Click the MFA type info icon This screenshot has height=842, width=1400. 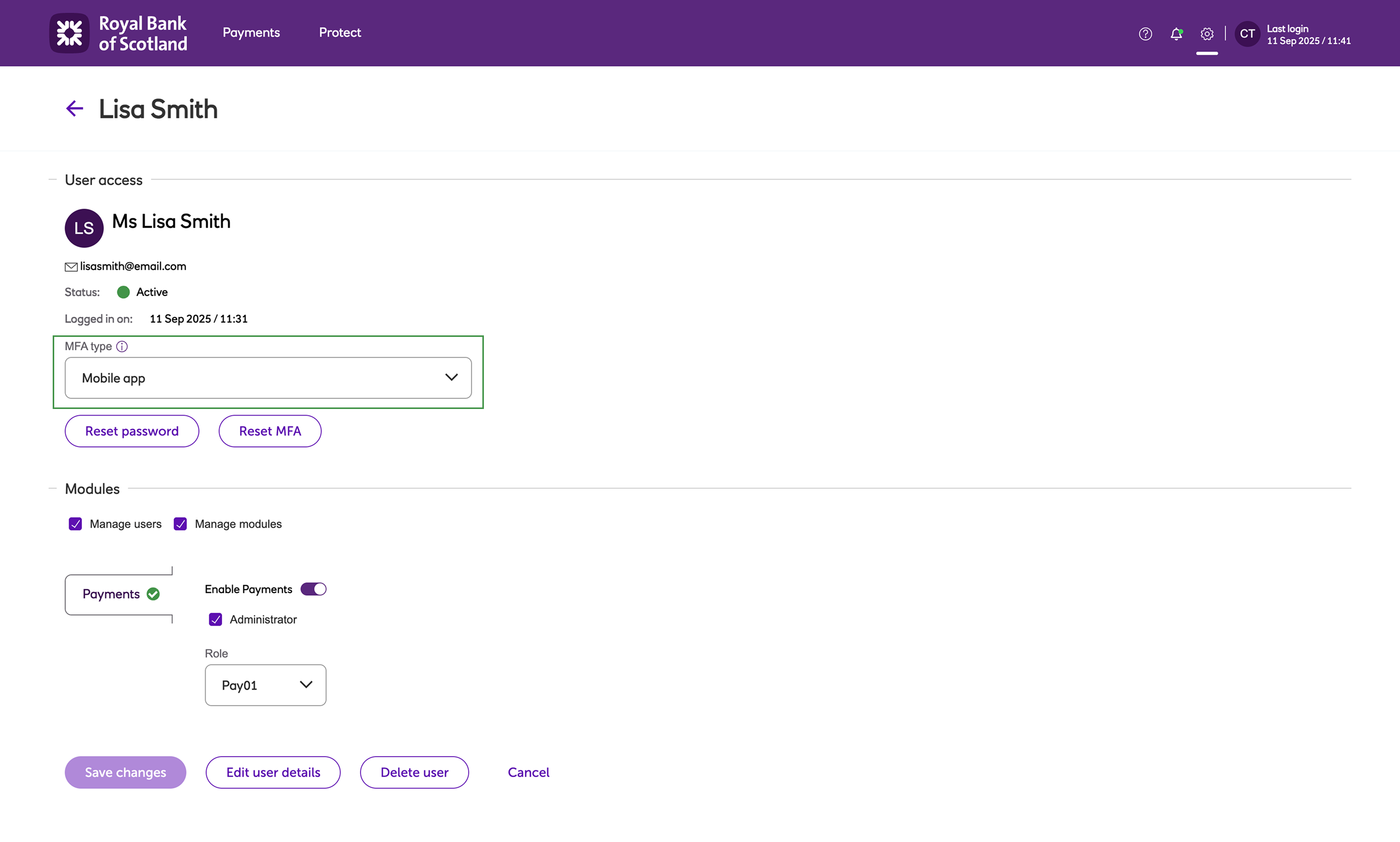(x=122, y=346)
